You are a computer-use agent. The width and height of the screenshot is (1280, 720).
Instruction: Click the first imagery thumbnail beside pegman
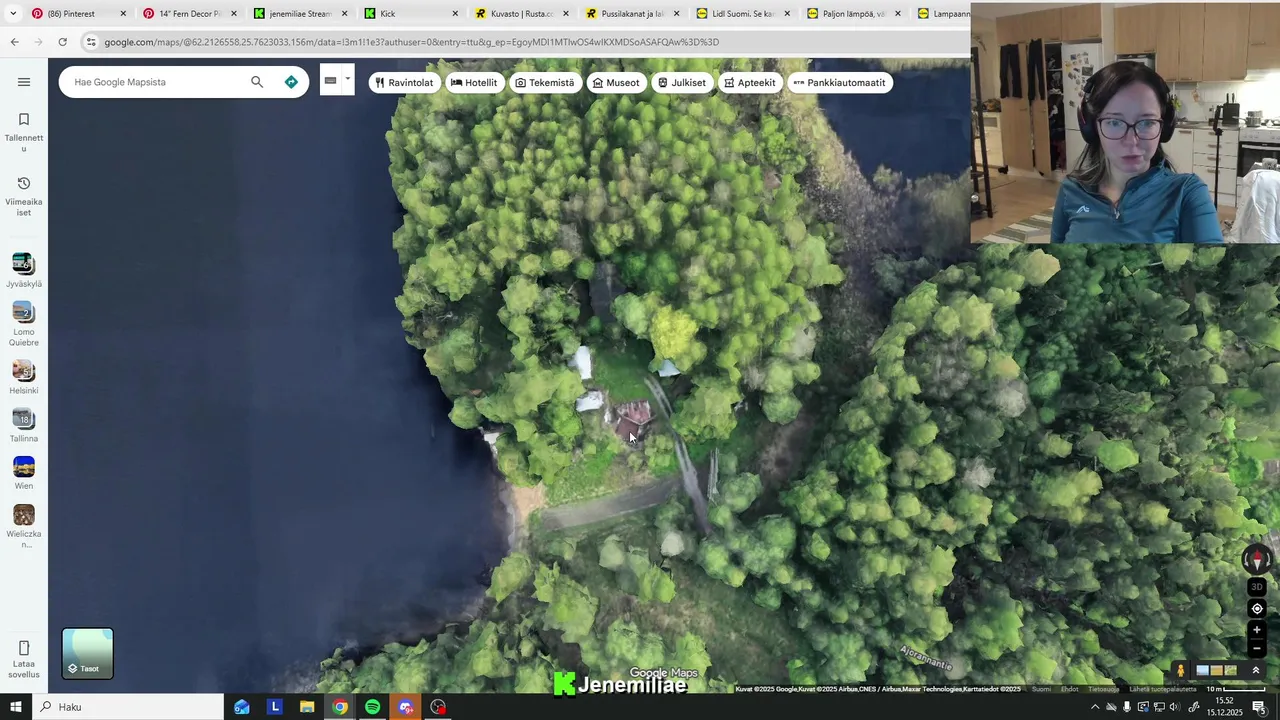pos(1203,671)
